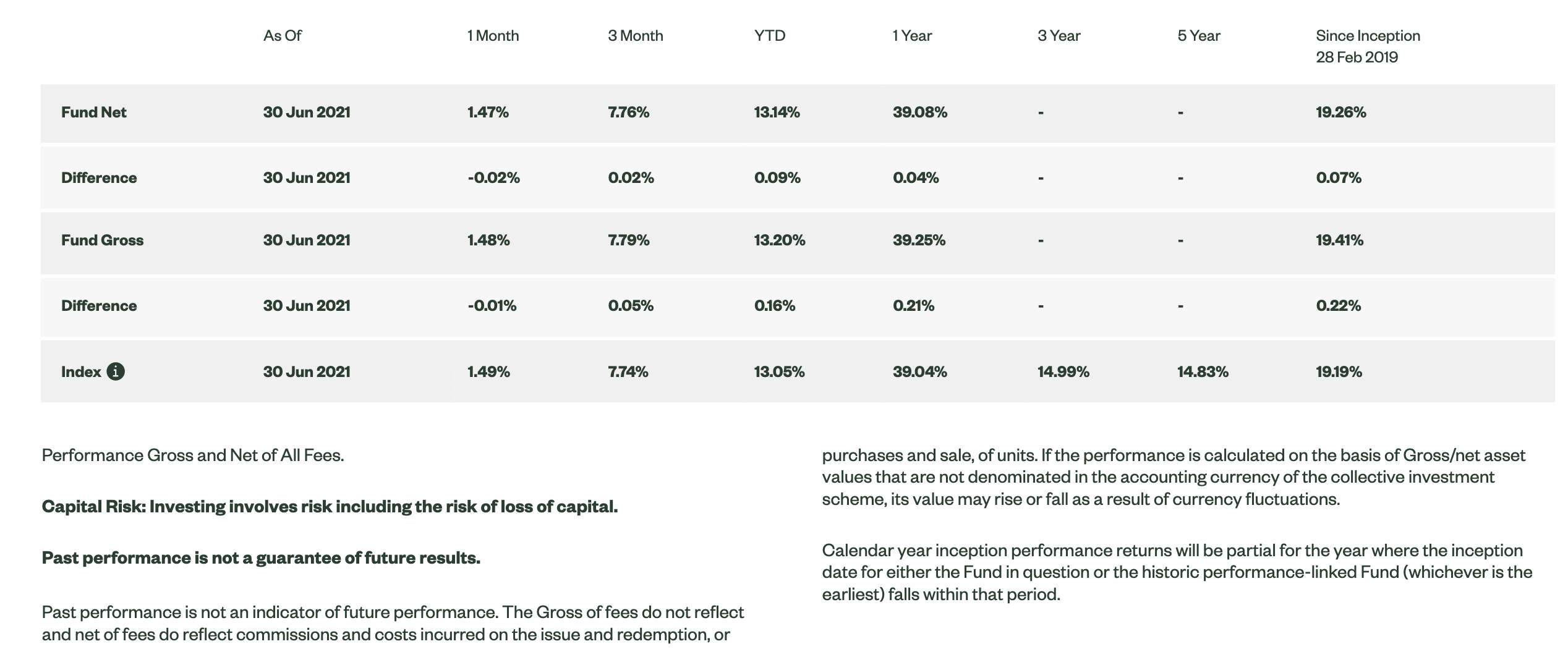The width and height of the screenshot is (1568, 665).
Task: Click the -0.02% 1 Month difference value
Action: (x=493, y=178)
